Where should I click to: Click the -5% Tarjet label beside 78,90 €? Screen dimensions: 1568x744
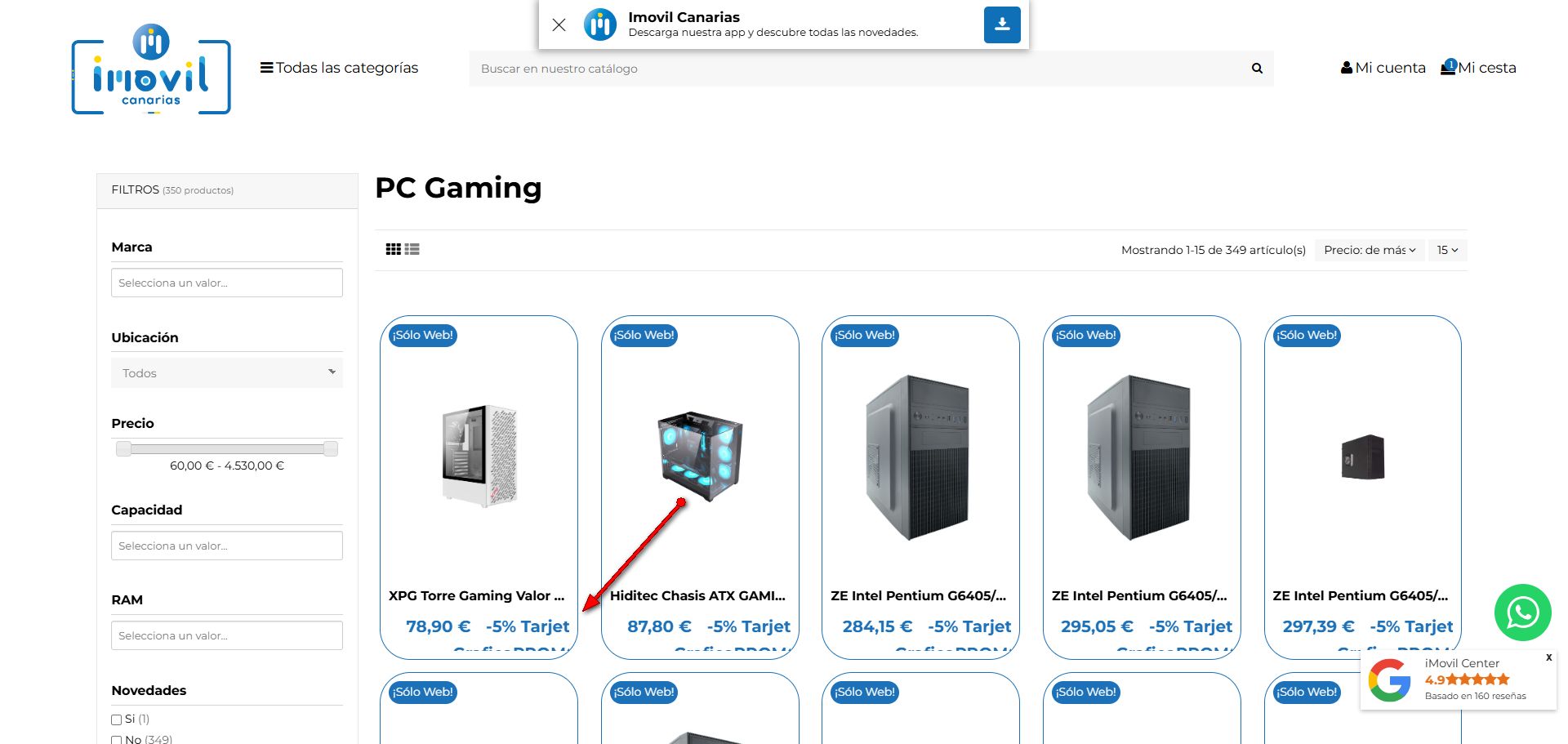click(528, 626)
